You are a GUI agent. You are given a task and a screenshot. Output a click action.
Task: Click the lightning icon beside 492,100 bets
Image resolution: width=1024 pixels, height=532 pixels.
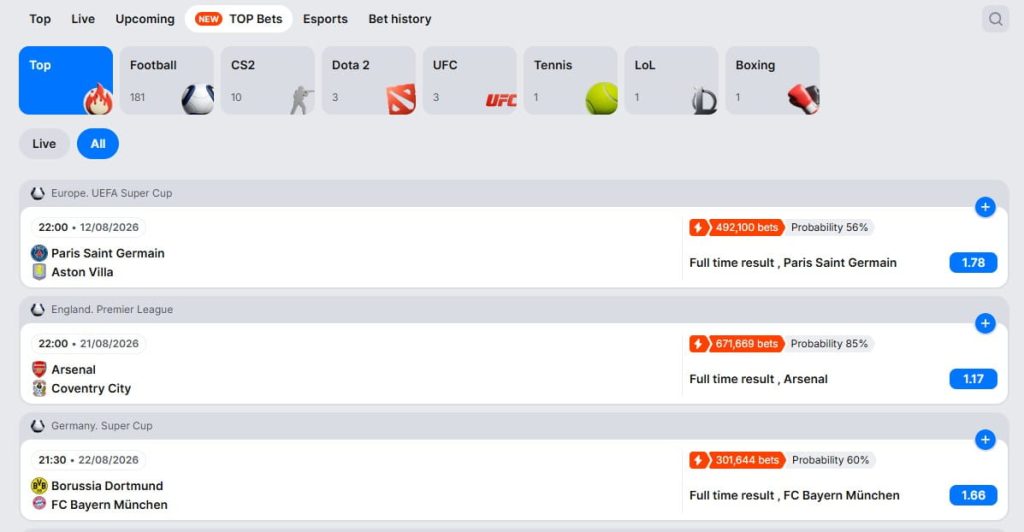tap(698, 227)
